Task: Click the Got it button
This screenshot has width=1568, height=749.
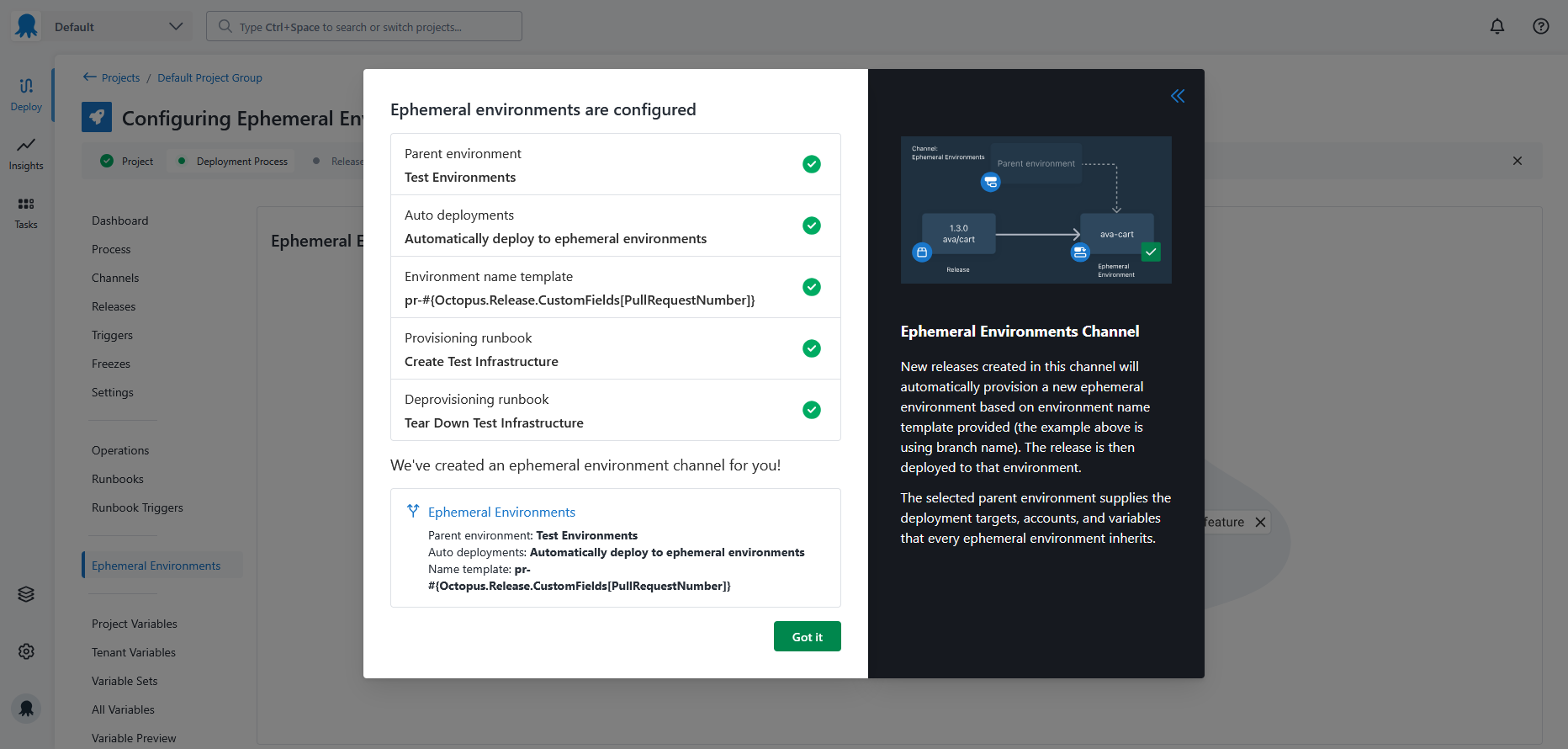Action: (x=808, y=636)
